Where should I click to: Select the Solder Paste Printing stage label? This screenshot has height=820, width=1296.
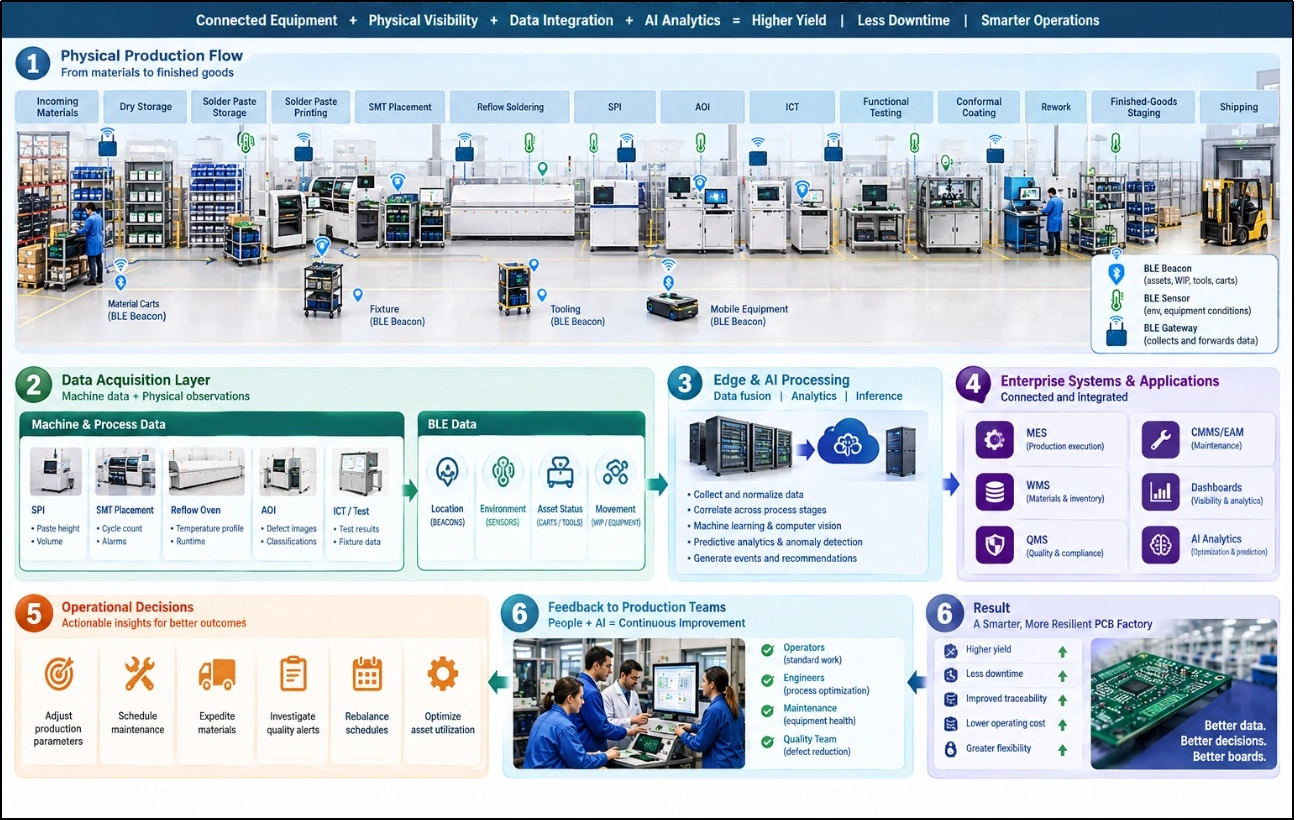pyautogui.click(x=311, y=107)
